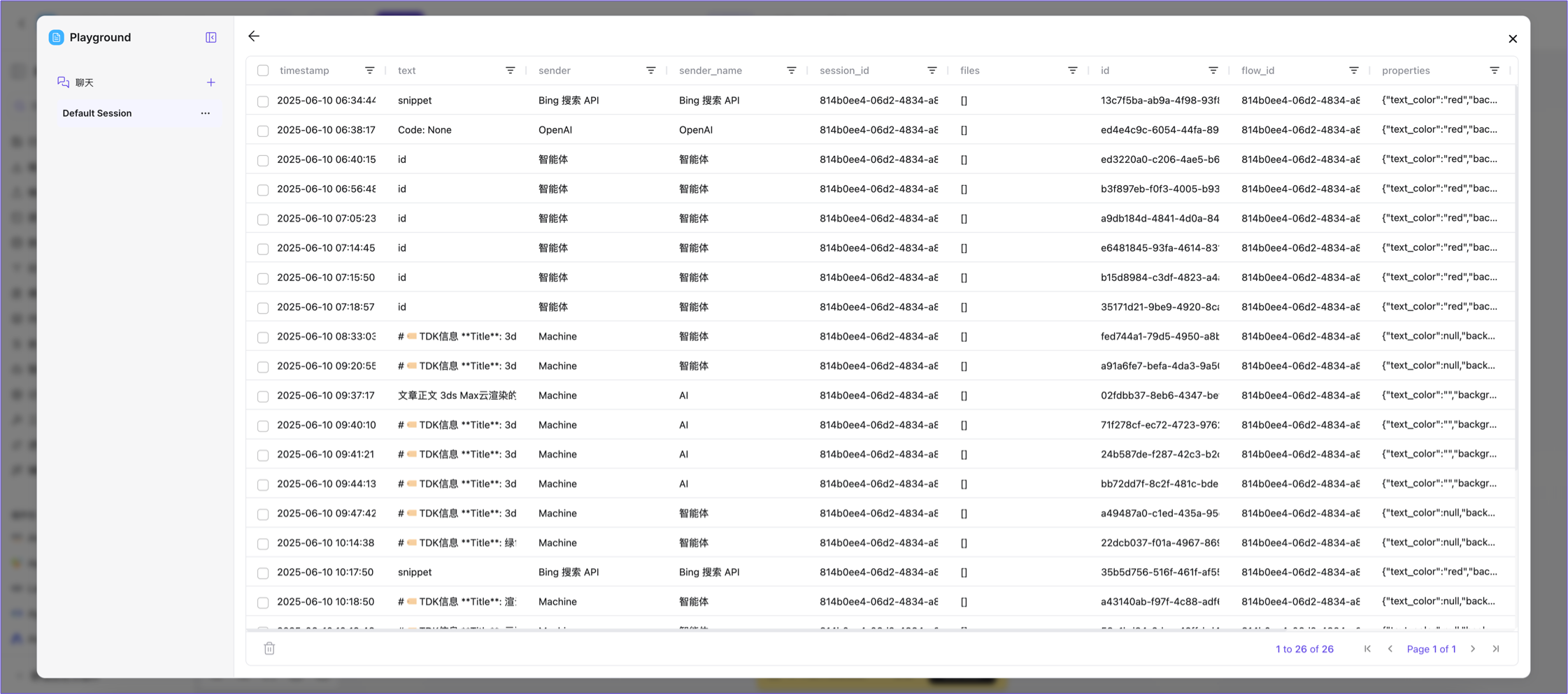Image resolution: width=1568 pixels, height=694 pixels.
Task: Open the flow_id column filter menu
Action: click(x=1353, y=71)
